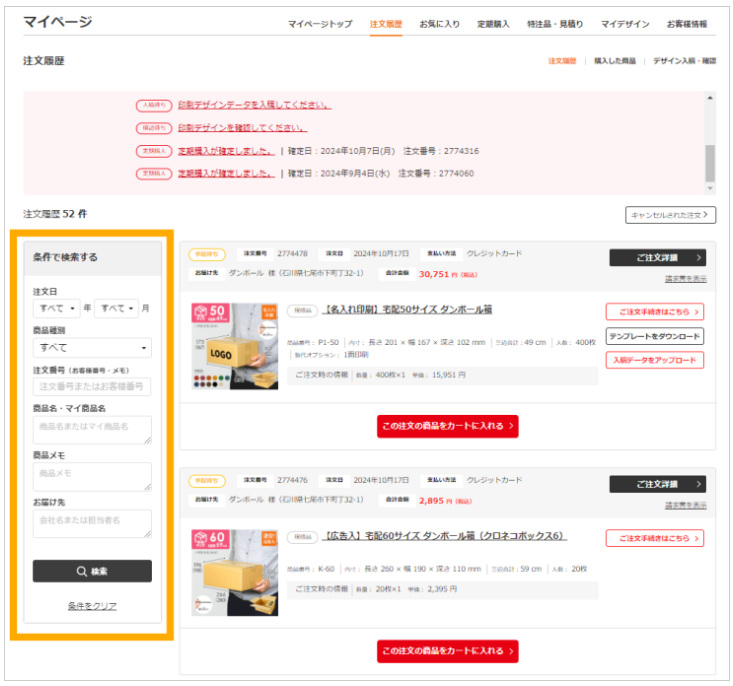Open the 宅配50サイズ ダンボール箱 product thumbnail
Viewport: 733px width, 686px height.
tap(234, 346)
